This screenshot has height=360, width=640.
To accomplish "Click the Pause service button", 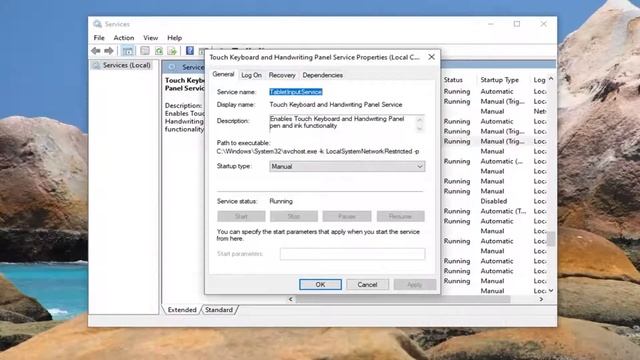I will point(347,216).
